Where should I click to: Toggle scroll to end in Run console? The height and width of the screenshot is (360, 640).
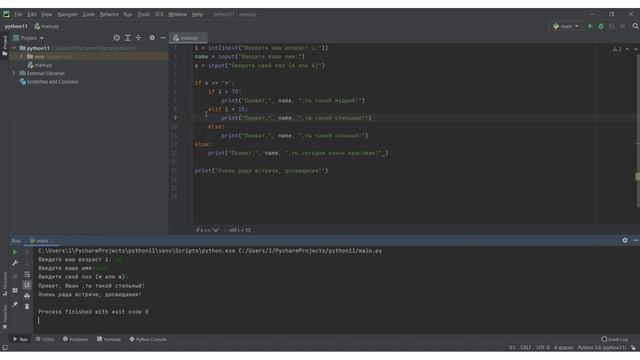(27, 285)
